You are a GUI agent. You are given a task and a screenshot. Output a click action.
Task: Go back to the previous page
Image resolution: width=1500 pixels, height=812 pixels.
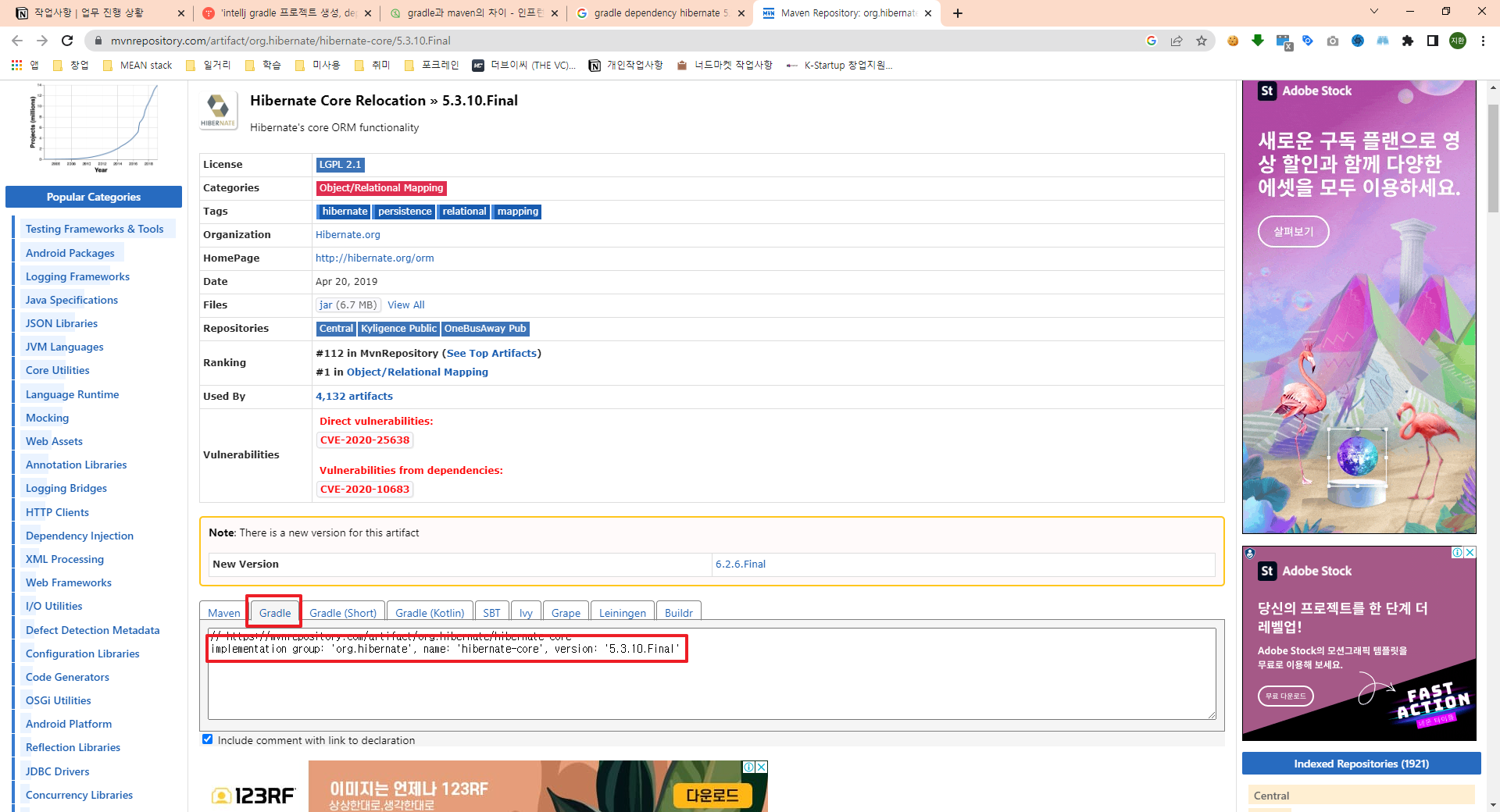coord(17,41)
